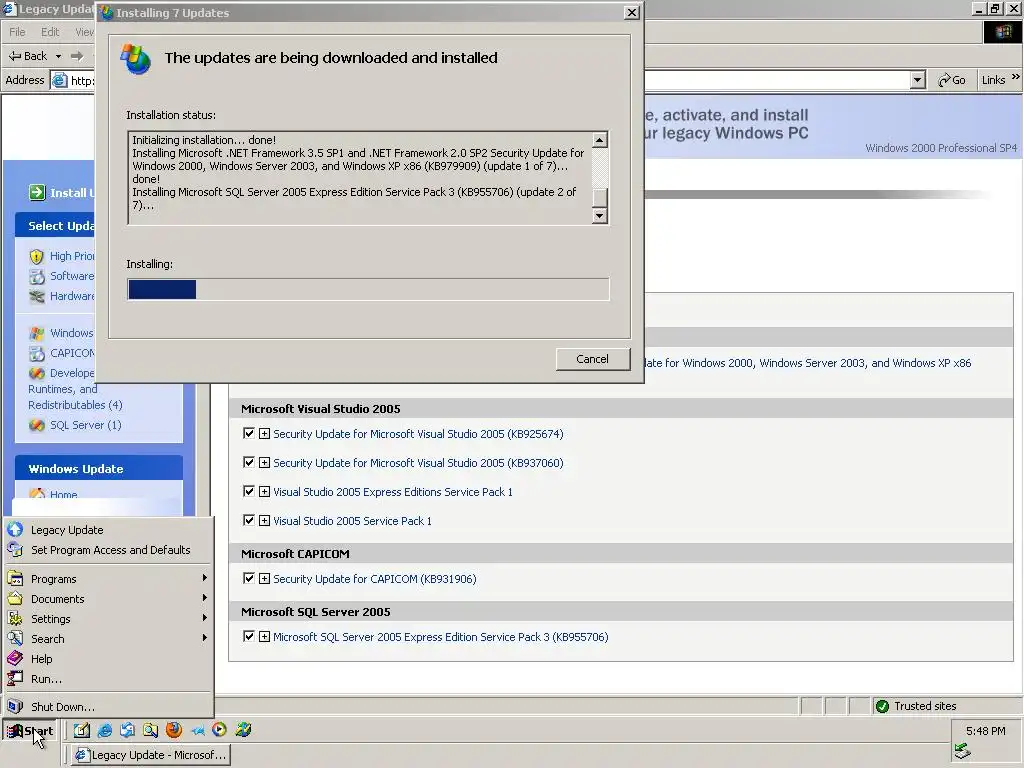This screenshot has width=1024, height=768.
Task: Click the Trusted sites zone indicator
Action: 916,706
